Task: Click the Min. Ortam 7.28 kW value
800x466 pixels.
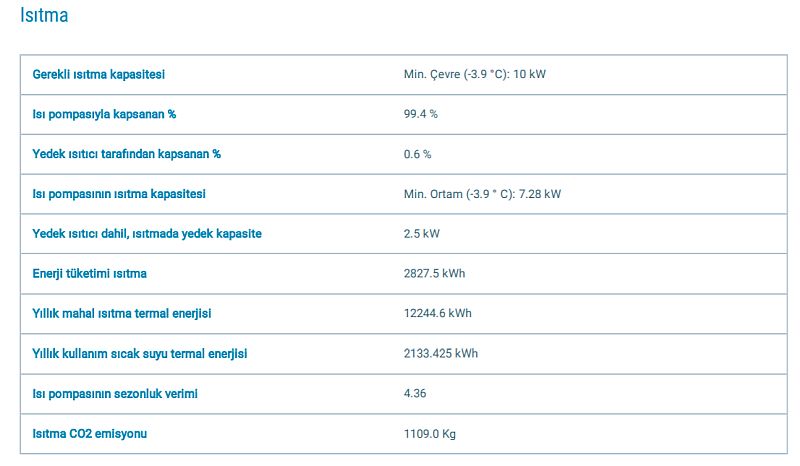Action: click(482, 194)
